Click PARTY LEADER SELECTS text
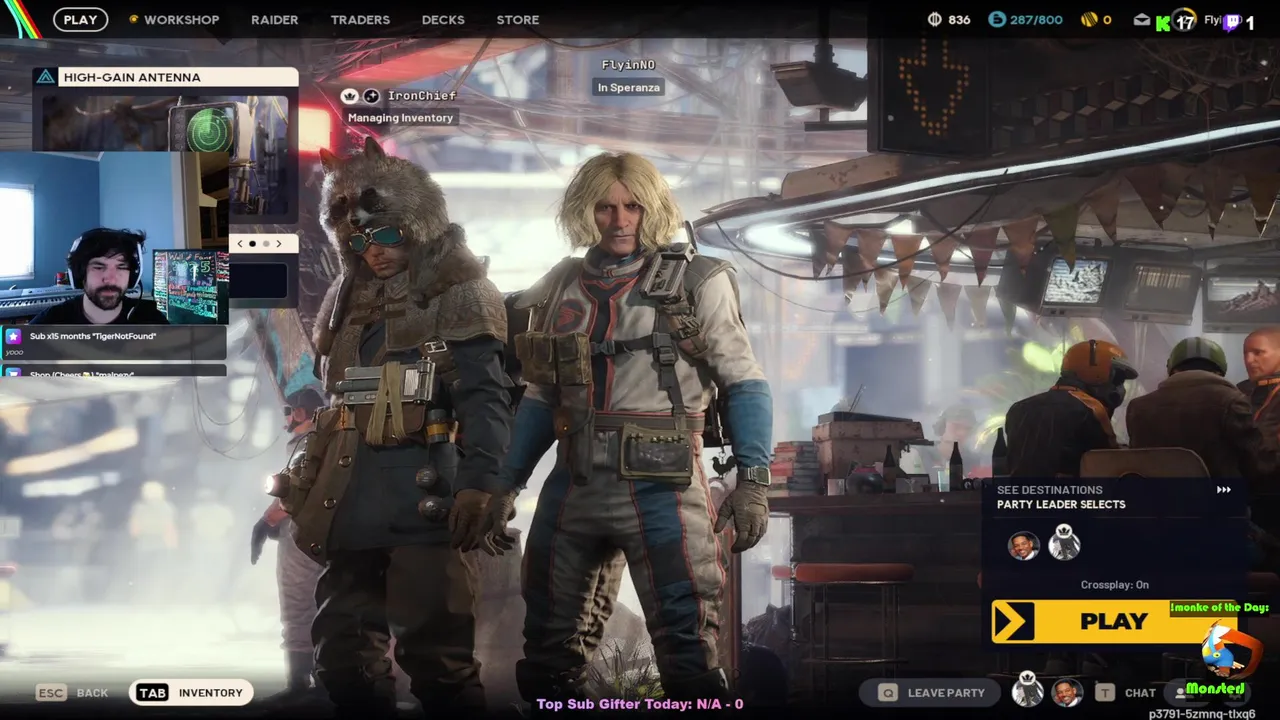1280x720 pixels. 1060,505
